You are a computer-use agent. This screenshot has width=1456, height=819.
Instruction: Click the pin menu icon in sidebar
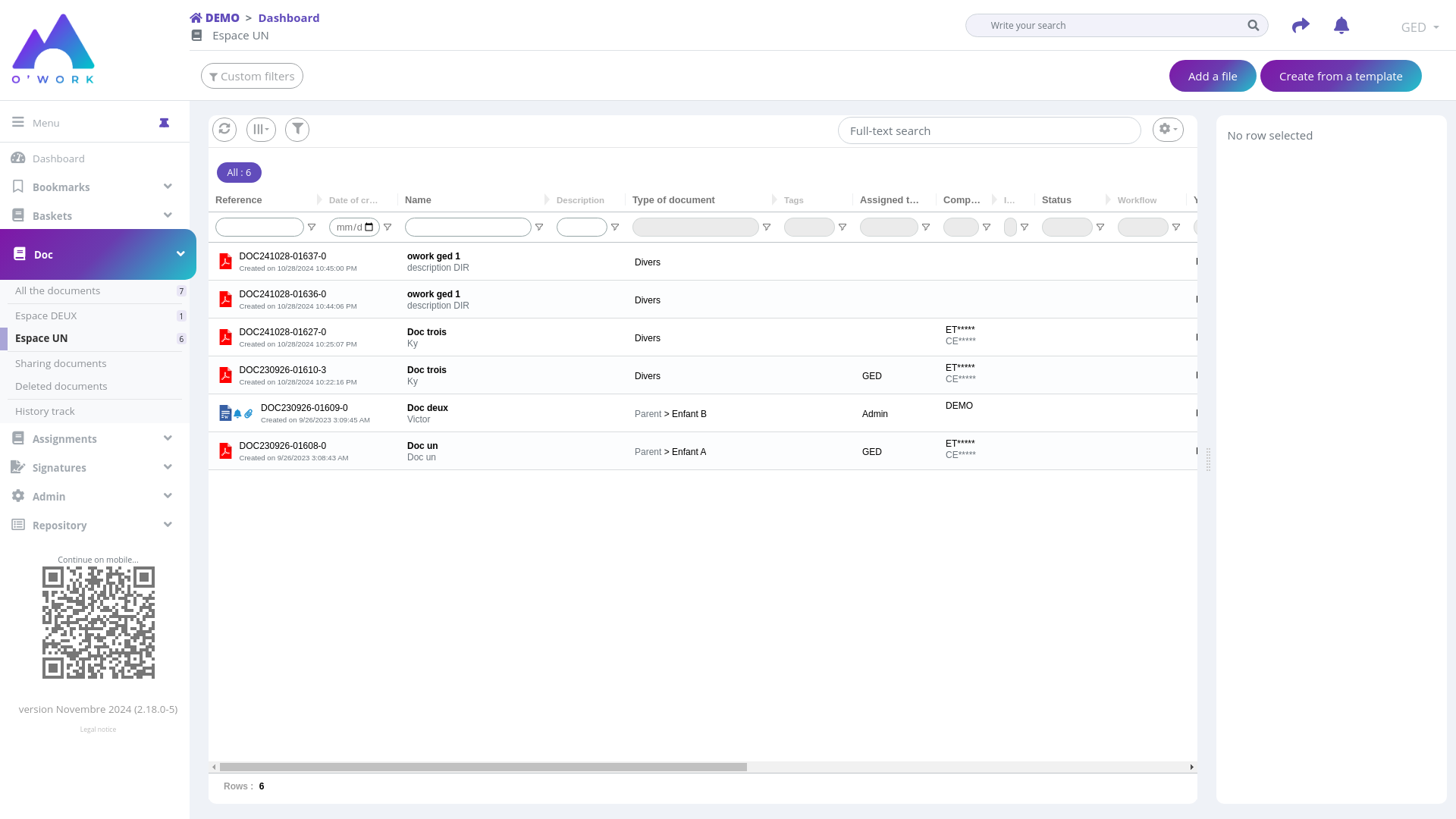(x=164, y=123)
